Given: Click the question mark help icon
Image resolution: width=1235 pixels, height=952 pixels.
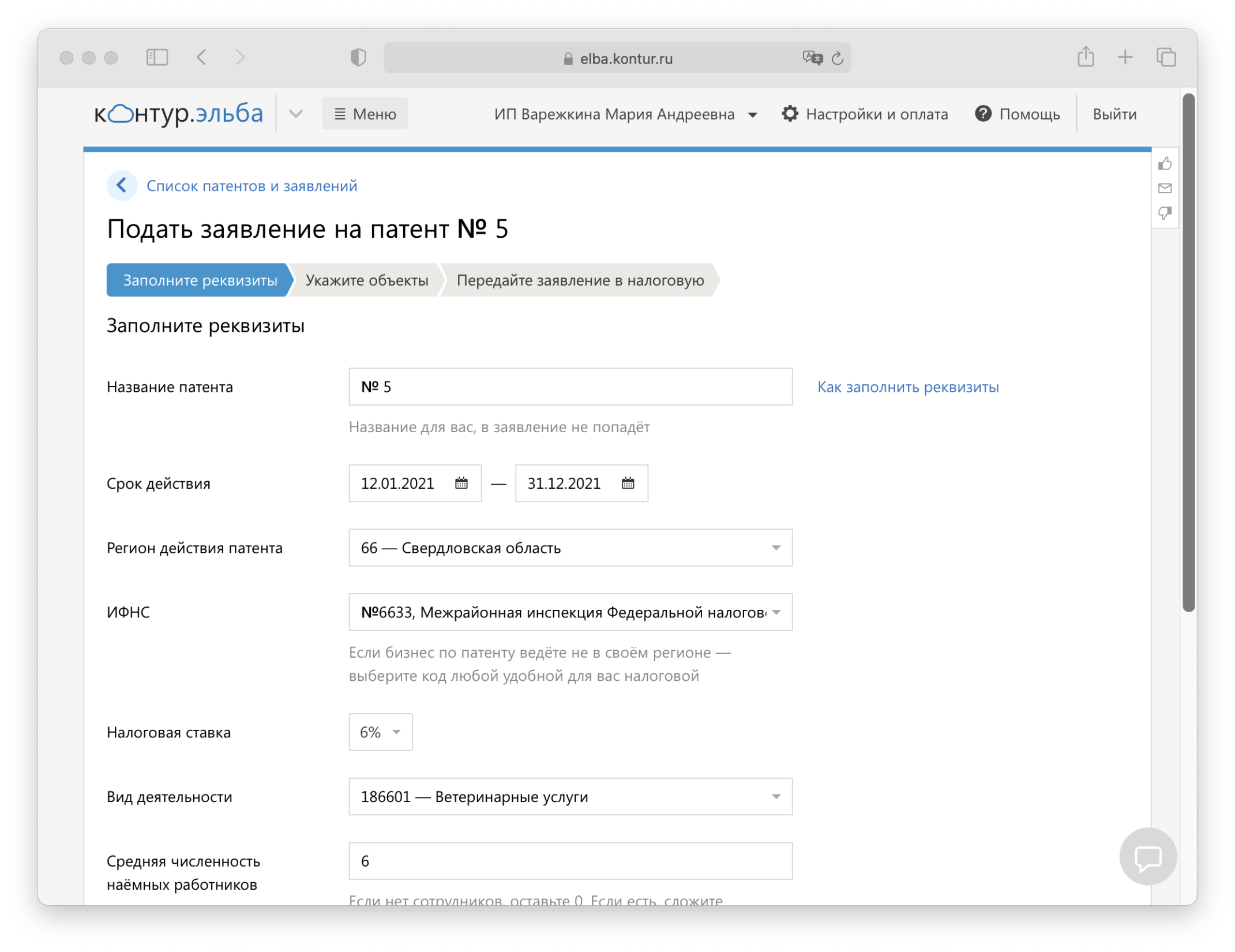Looking at the screenshot, I should click(x=983, y=114).
